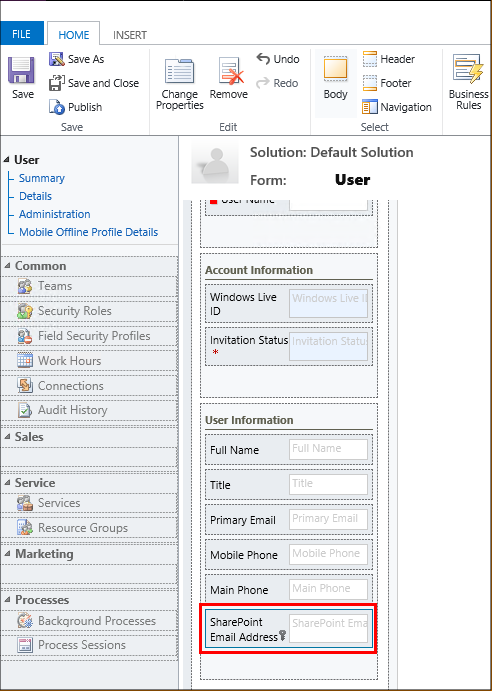Switch to the INSERT ribbon tab

click(130, 35)
